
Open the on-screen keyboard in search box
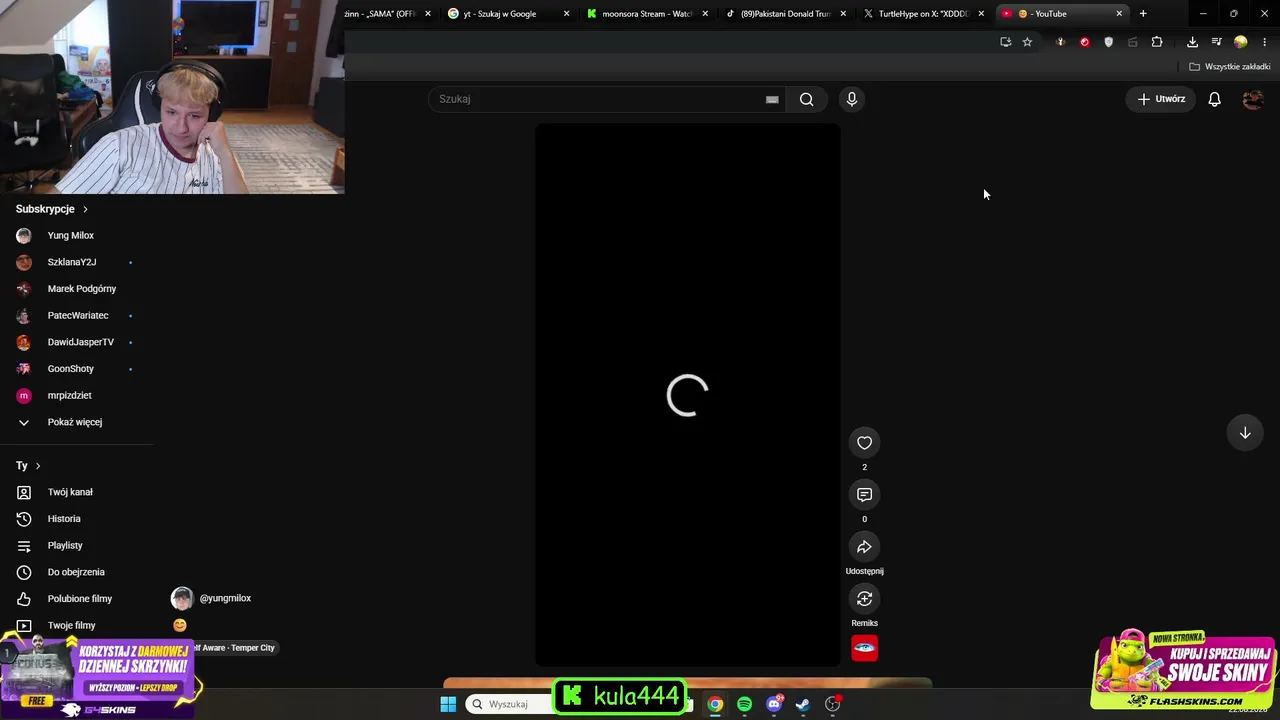(x=772, y=99)
